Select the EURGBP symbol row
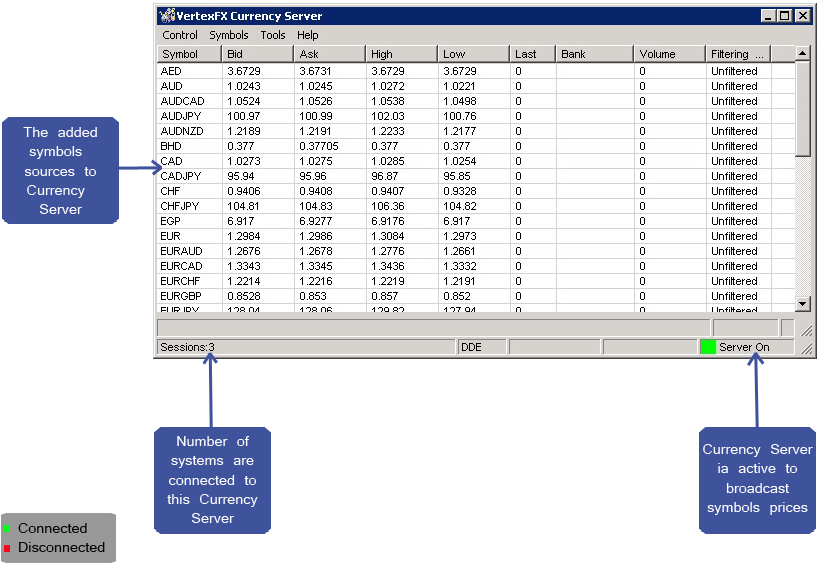The image size is (826, 565). click(x=476, y=296)
